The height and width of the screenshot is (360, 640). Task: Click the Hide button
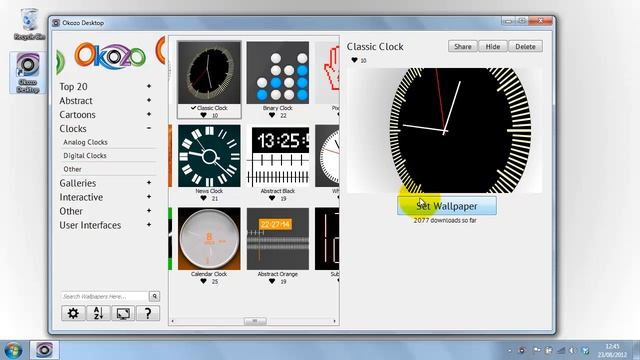click(x=493, y=47)
